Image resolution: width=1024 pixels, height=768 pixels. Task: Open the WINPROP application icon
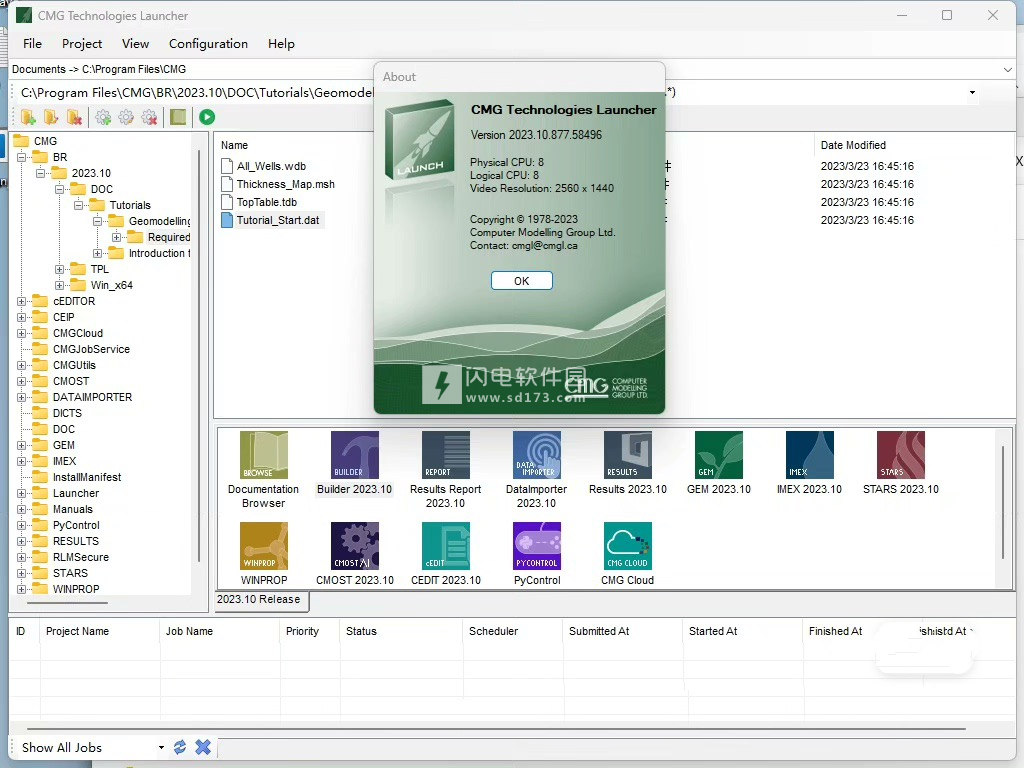point(264,546)
